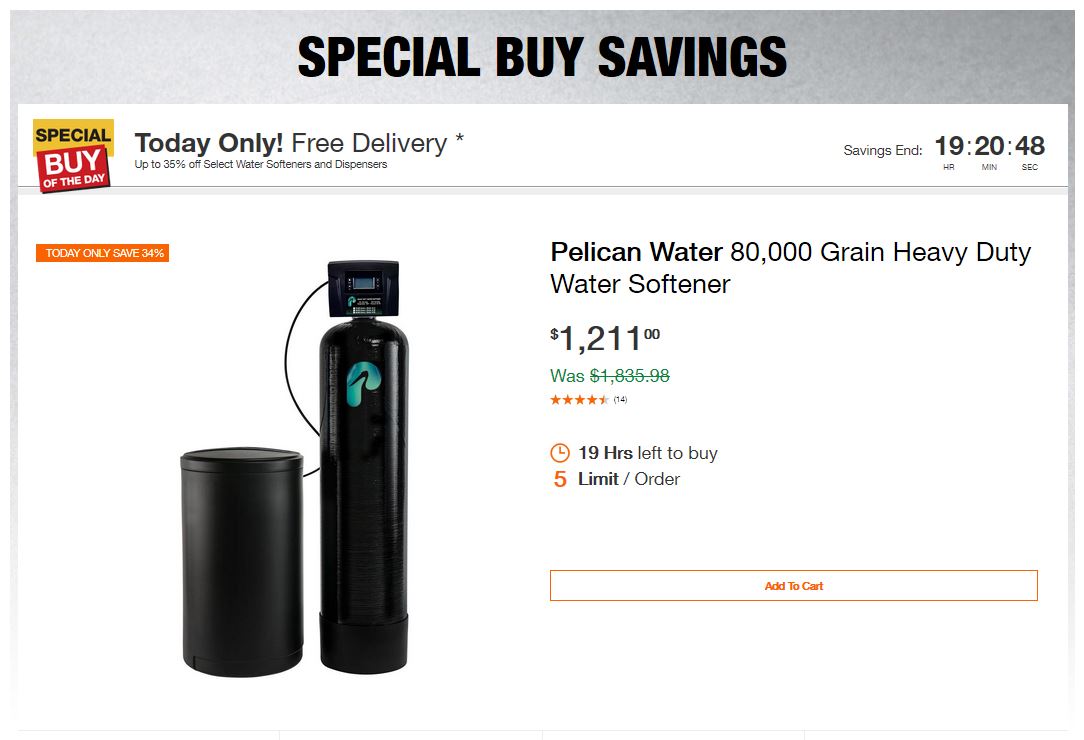Click the hours value in the countdown timer
The width and height of the screenshot is (1084, 740).
(948, 147)
